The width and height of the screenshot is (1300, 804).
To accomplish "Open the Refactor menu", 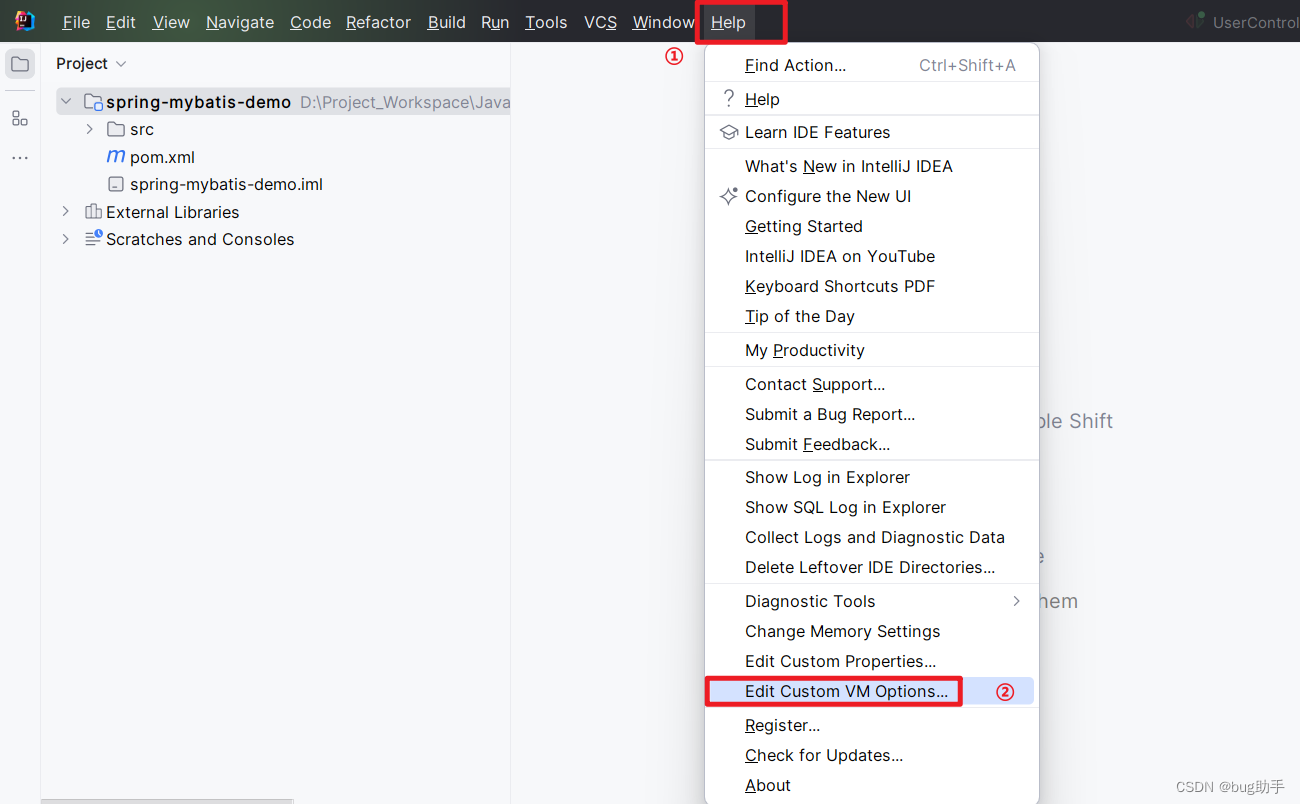I will [x=378, y=22].
